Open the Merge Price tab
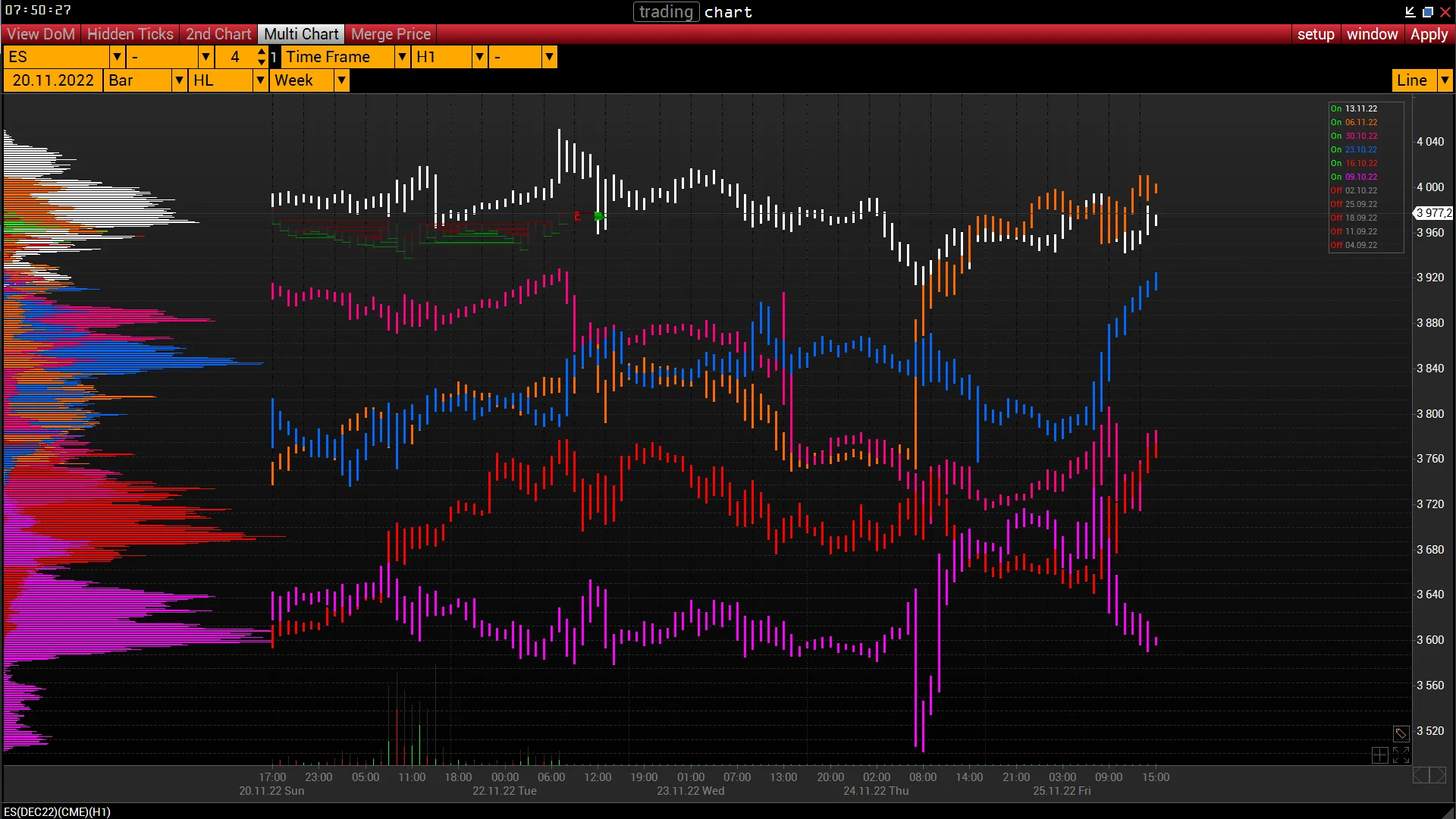1456x819 pixels. click(391, 34)
